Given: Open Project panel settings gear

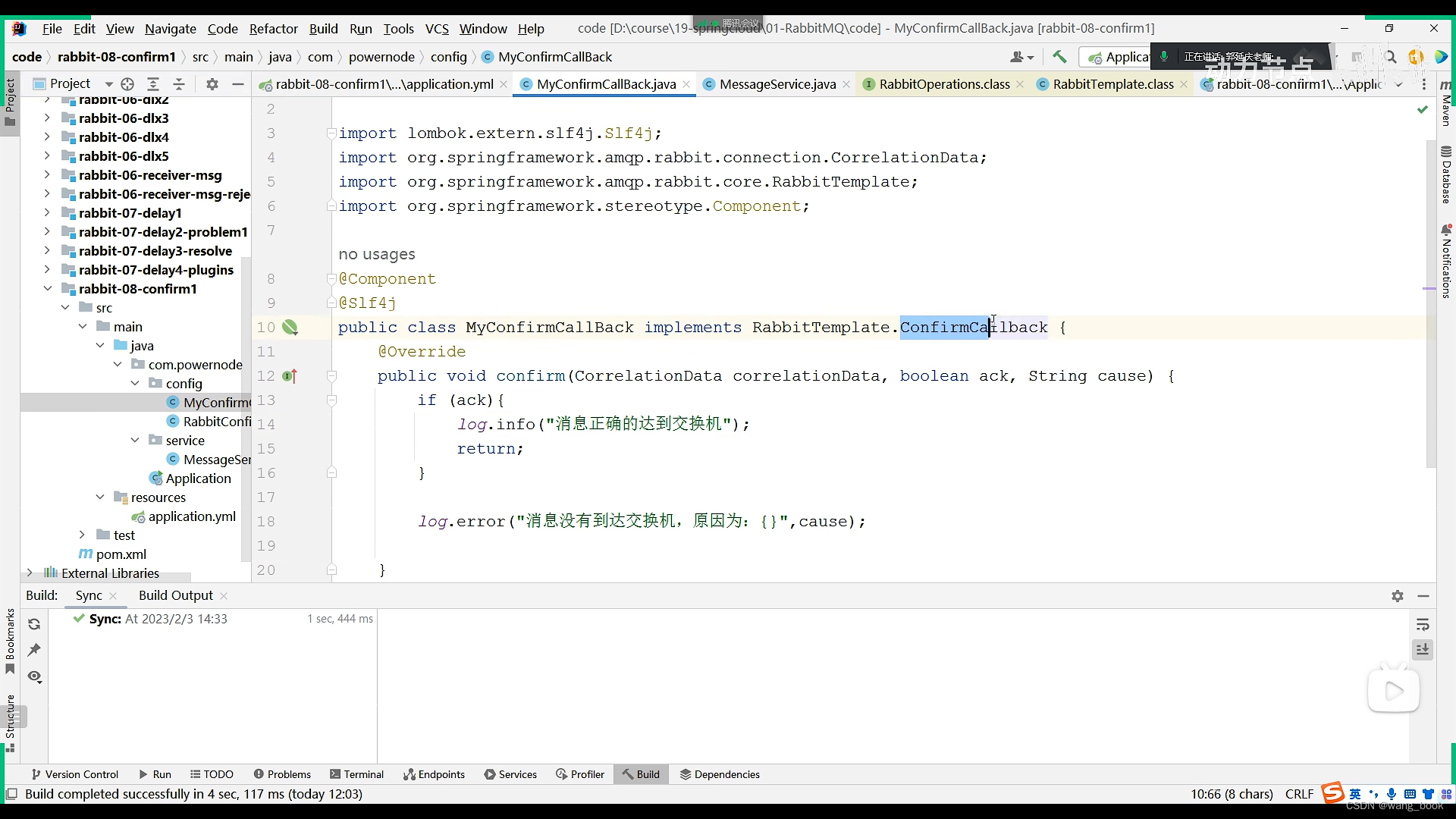Looking at the screenshot, I should coord(212,84).
